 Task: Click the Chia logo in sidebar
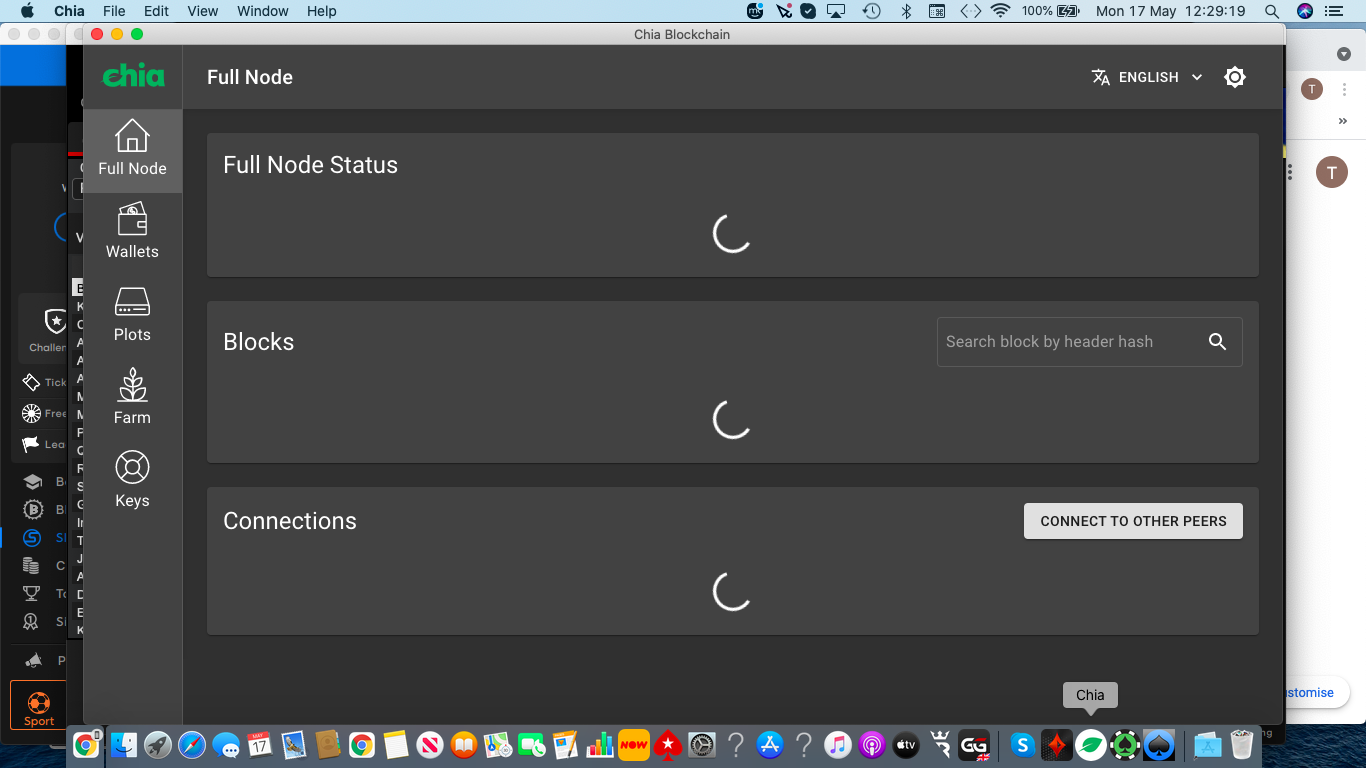[133, 76]
